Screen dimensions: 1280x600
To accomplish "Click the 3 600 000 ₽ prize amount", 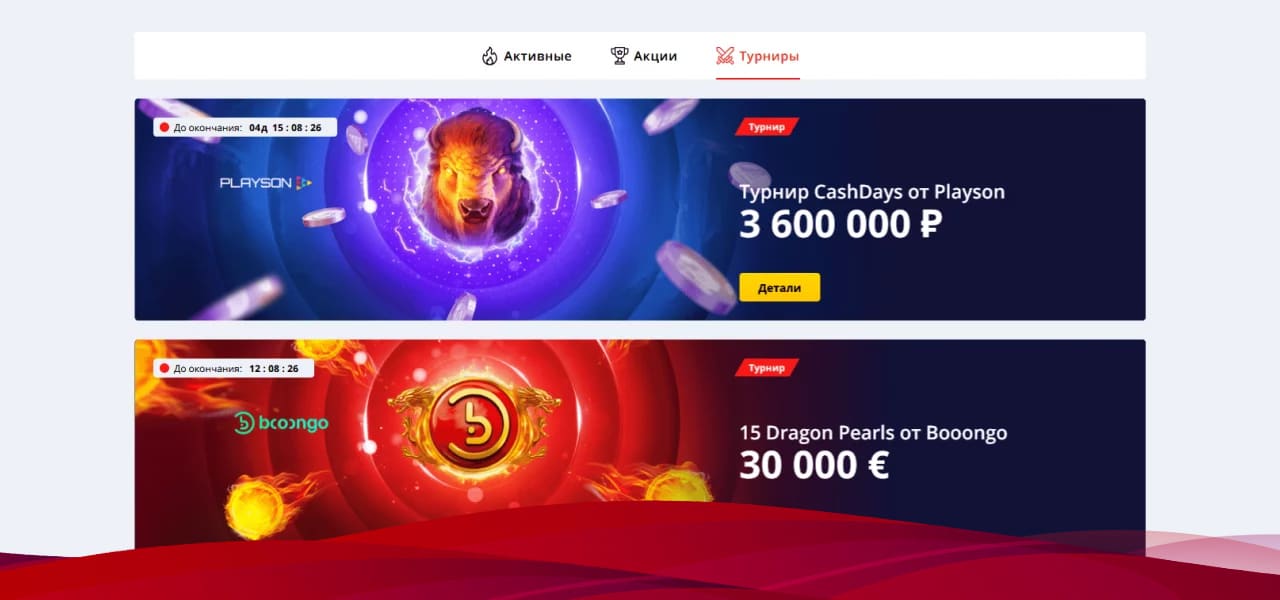I will click(x=841, y=225).
